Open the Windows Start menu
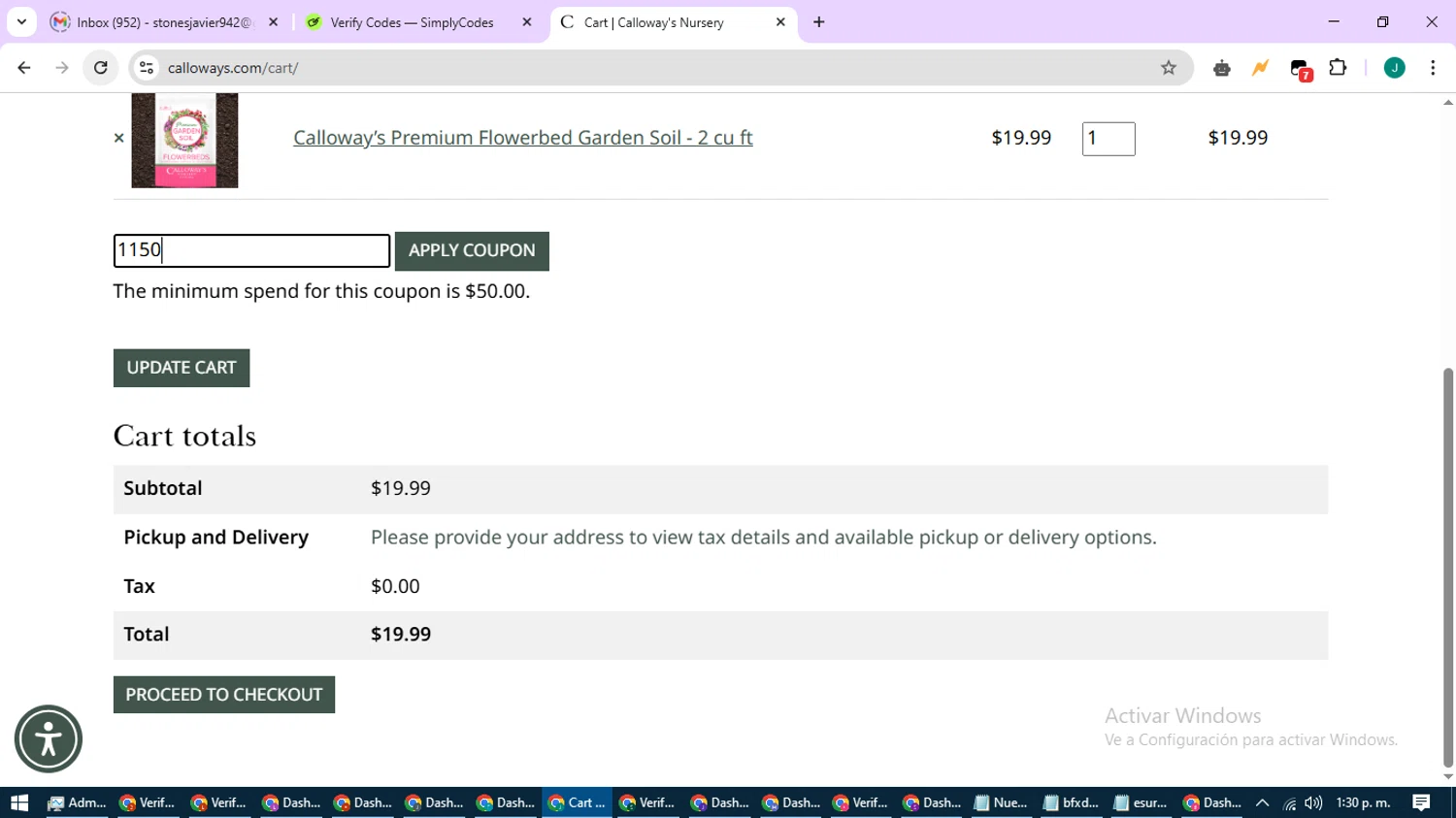This screenshot has height=818, width=1456. (19, 802)
